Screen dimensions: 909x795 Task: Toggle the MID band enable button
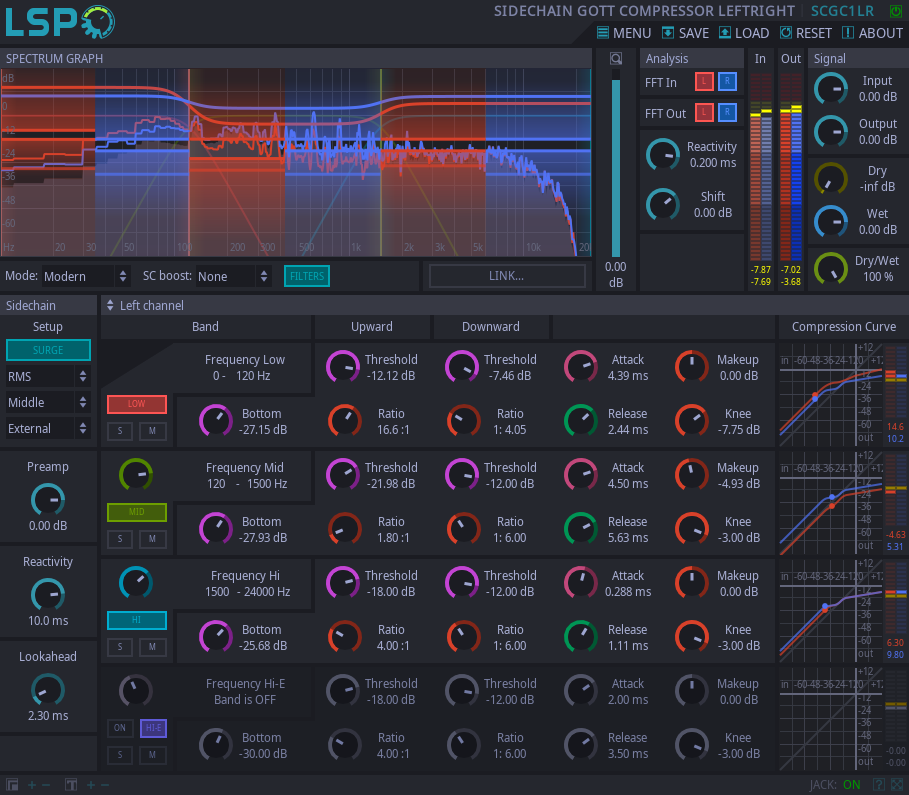(137, 512)
